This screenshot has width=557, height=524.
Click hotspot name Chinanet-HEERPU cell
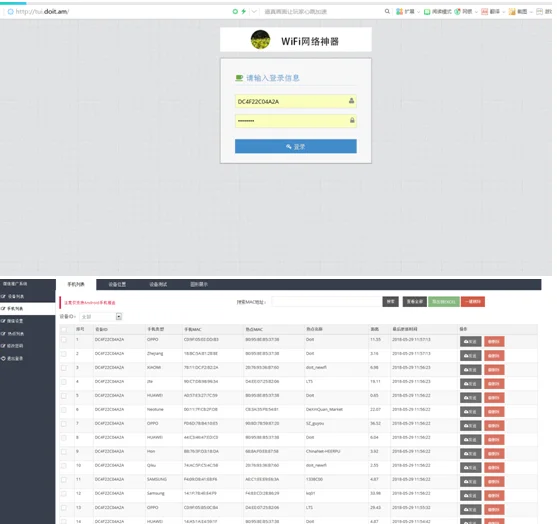coord(323,451)
